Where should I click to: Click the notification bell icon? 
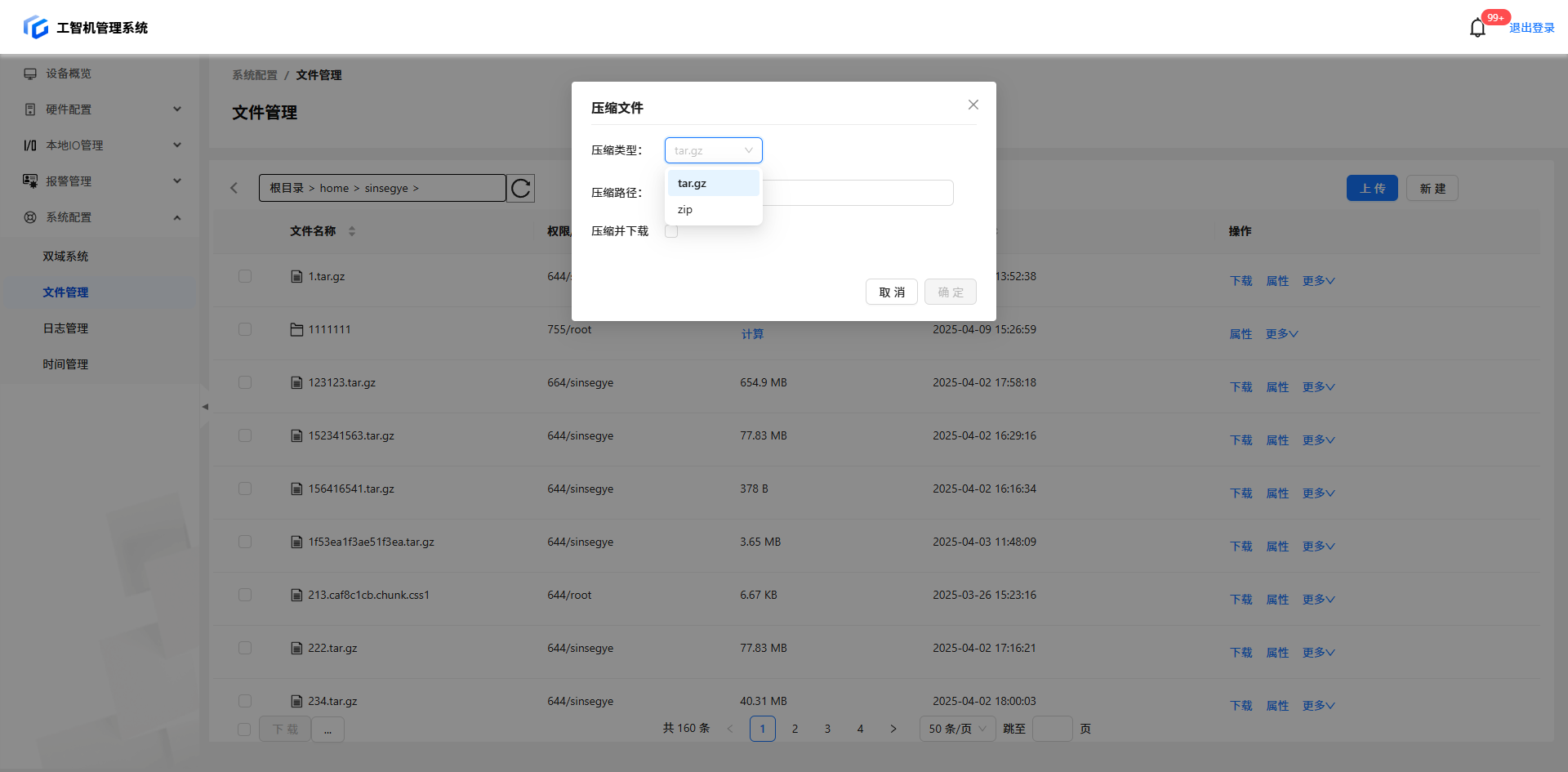tap(1477, 28)
